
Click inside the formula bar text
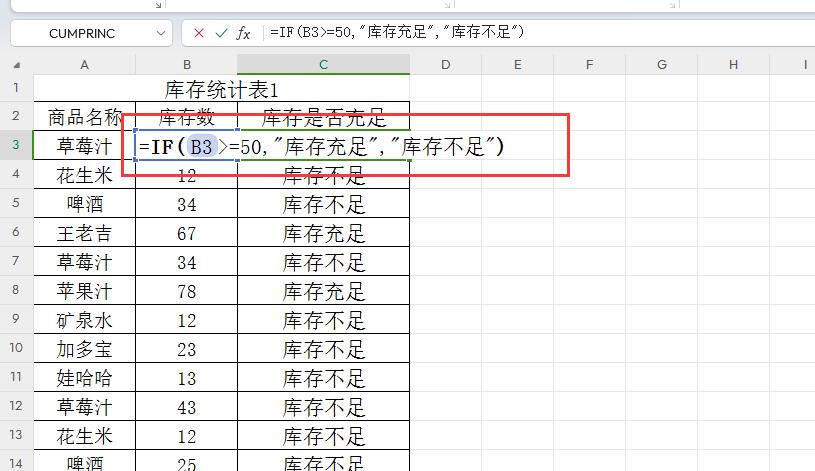[397, 32]
